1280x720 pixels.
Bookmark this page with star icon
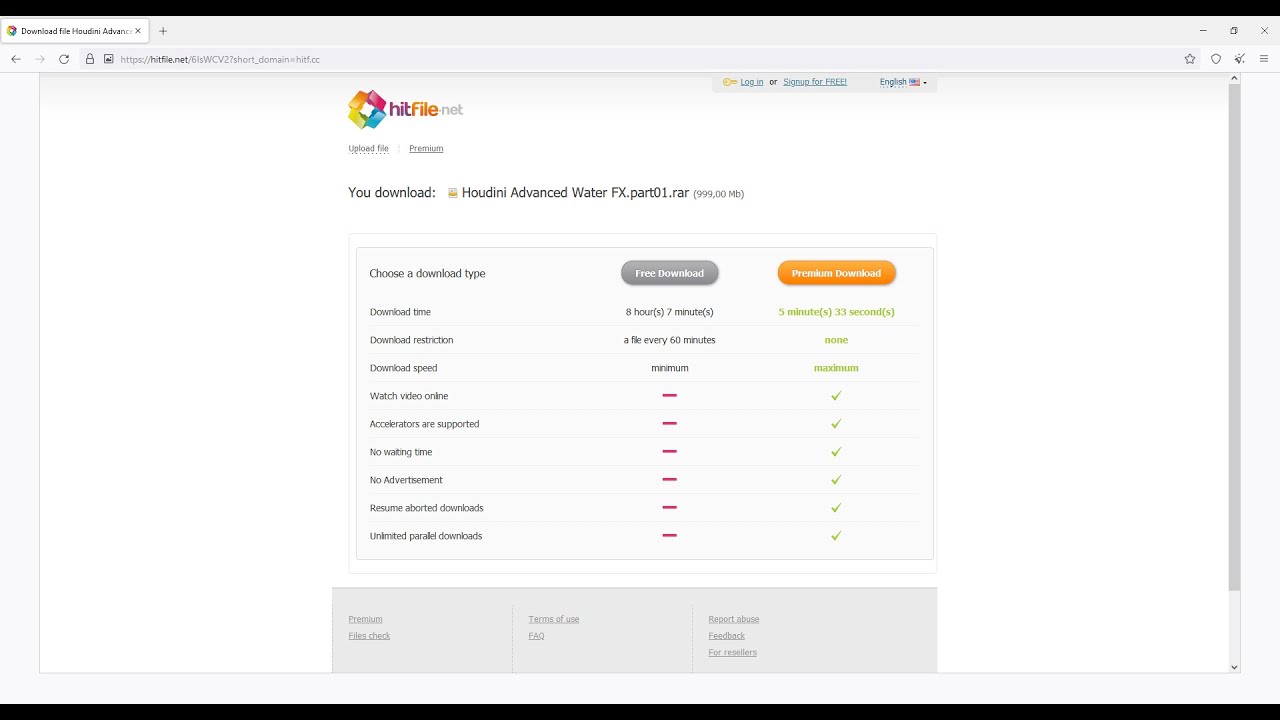(1190, 59)
